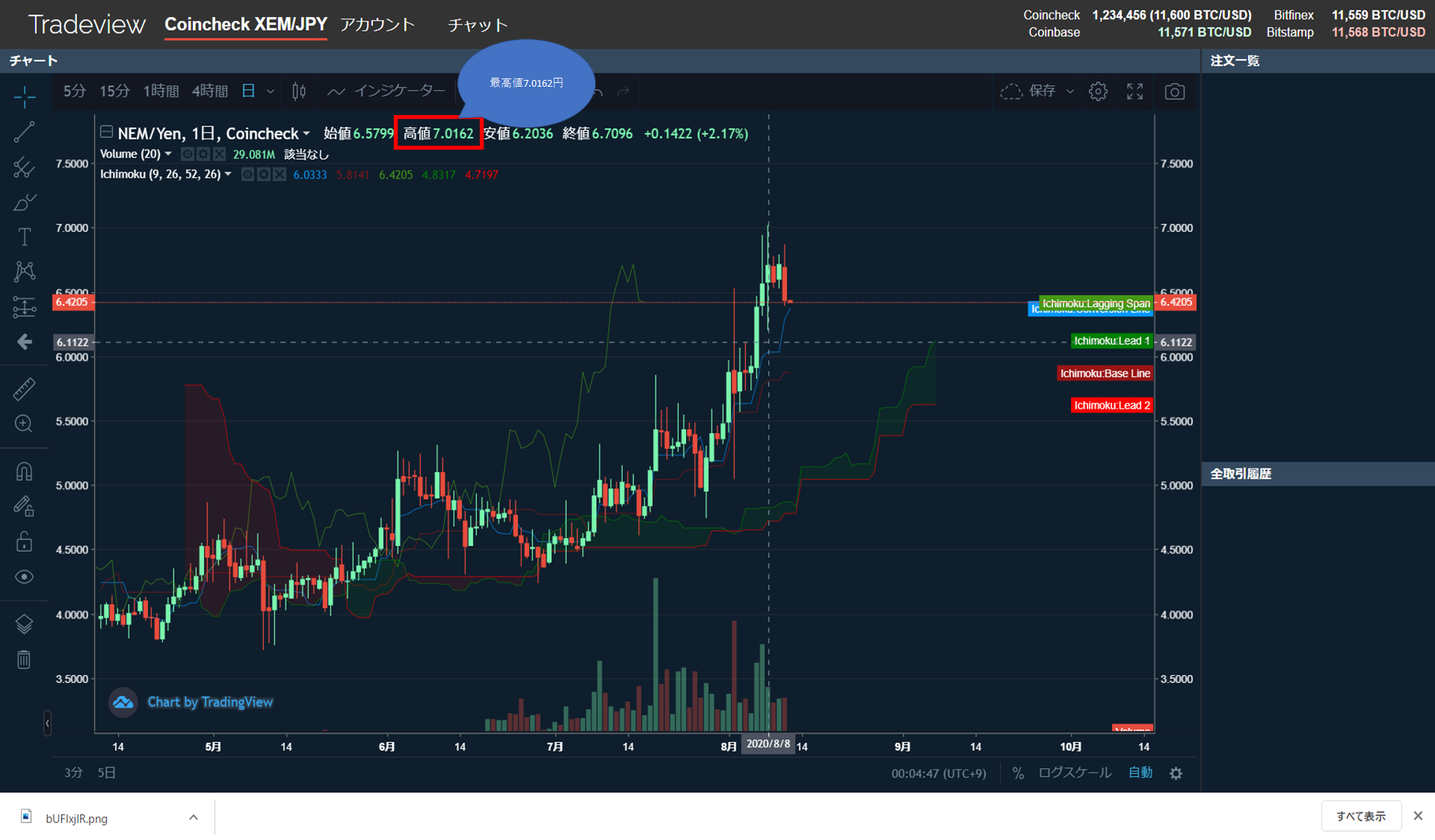Select the trend line drawing tool
This screenshot has width=1435, height=840.
pos(24,132)
